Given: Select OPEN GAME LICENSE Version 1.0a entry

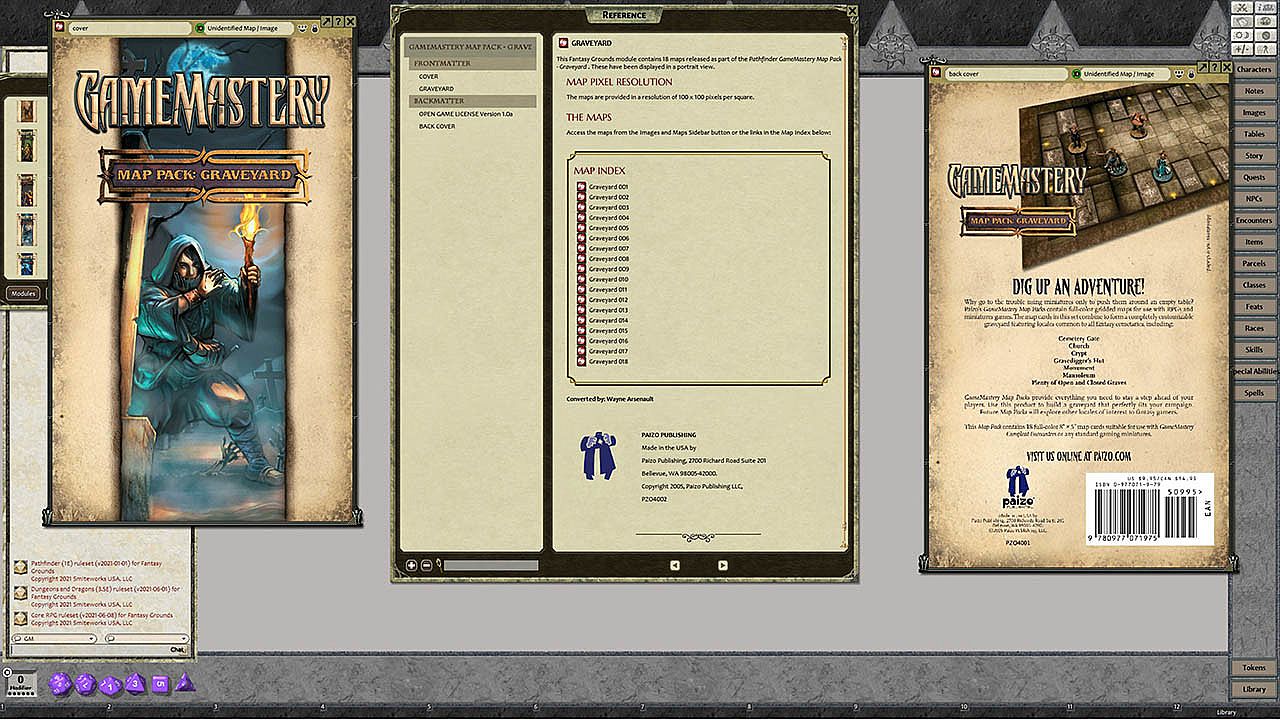Looking at the screenshot, I should [x=466, y=114].
